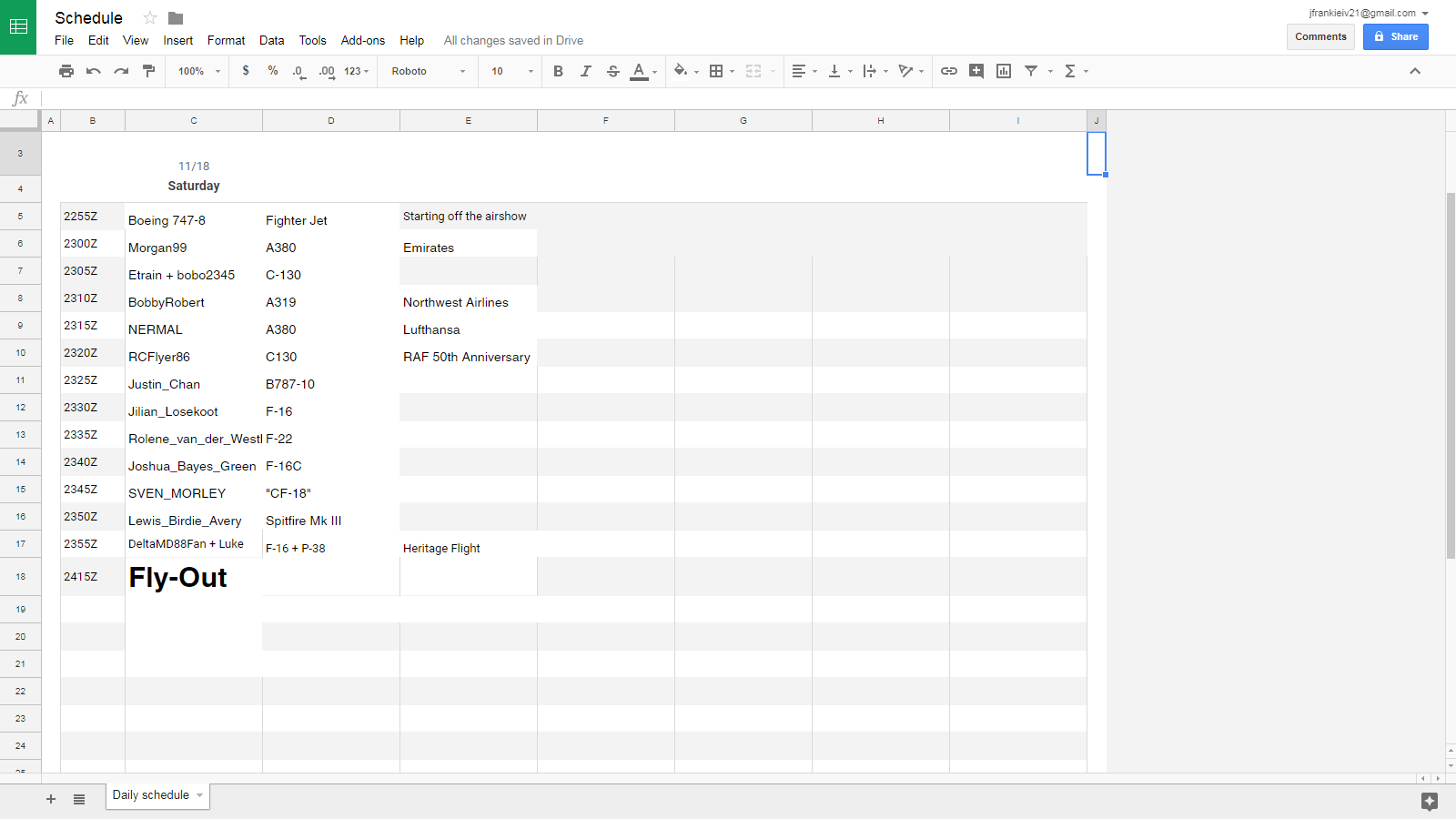Open the Help menu
1456x819 pixels.
point(412,40)
